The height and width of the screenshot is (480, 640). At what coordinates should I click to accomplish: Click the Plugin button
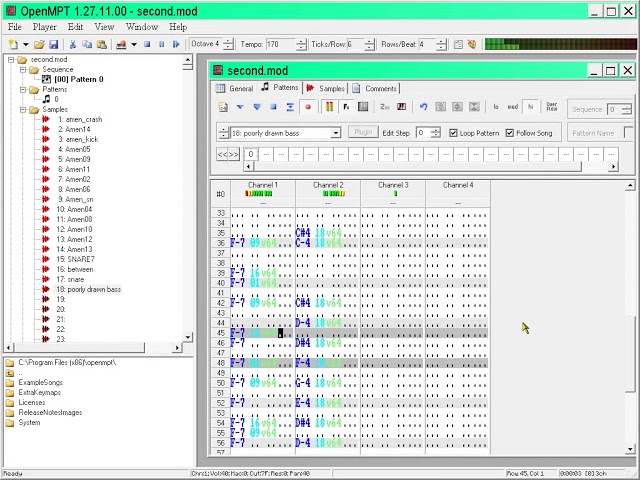click(x=363, y=132)
